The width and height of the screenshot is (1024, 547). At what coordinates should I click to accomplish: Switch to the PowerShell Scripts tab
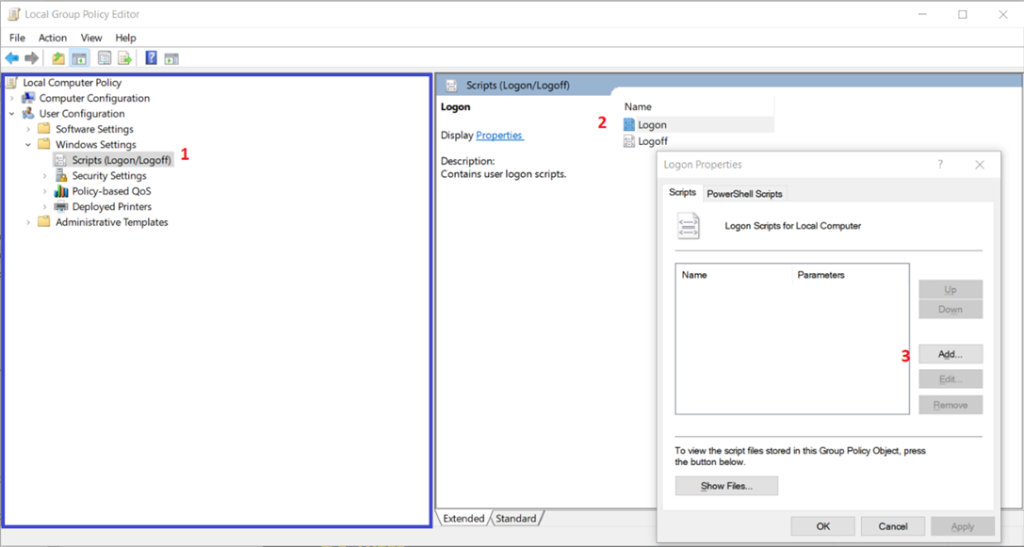(745, 193)
